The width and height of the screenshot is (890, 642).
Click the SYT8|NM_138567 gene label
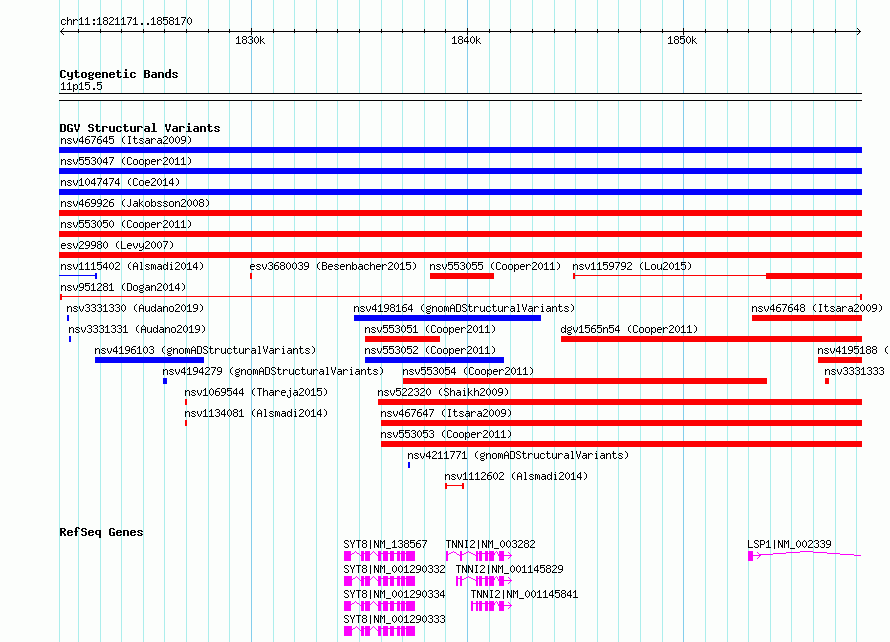coord(385,544)
